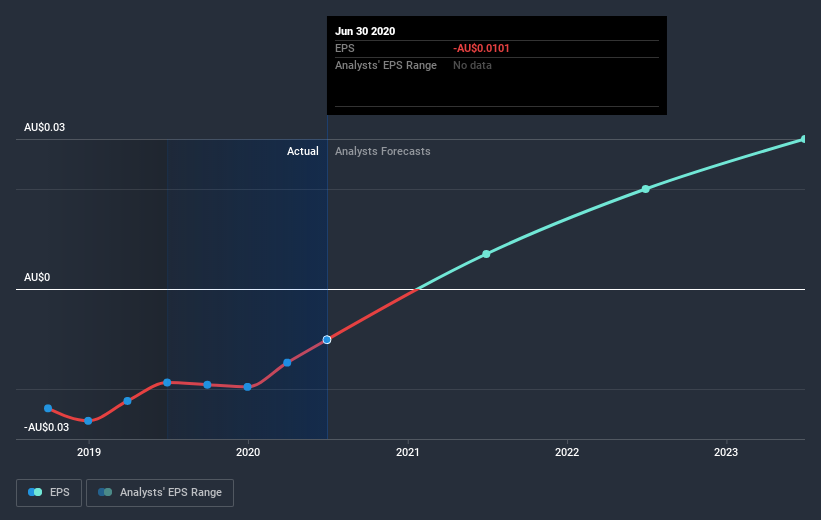Screen dimensions: 821x520
Task: Click the early 2019 rising EPS data point
Action: coord(127,401)
